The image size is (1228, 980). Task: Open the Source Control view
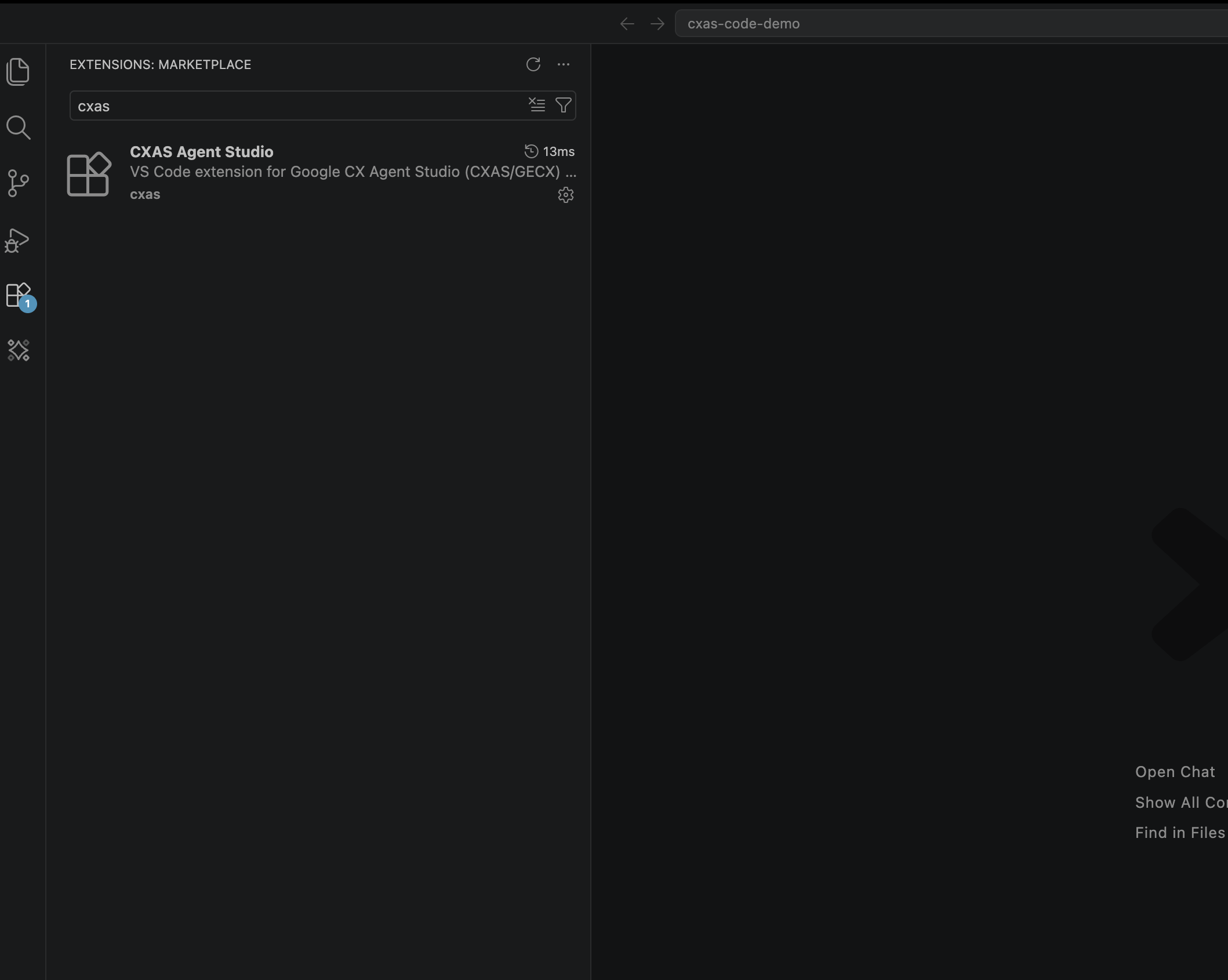point(18,183)
